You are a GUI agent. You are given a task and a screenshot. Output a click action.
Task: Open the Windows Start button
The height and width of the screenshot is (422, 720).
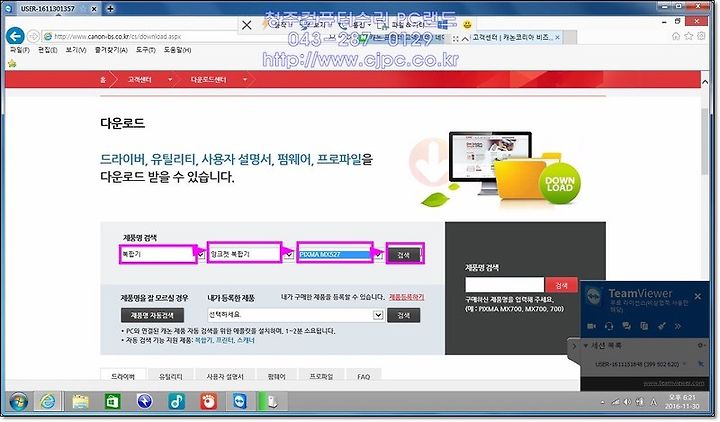(18, 402)
